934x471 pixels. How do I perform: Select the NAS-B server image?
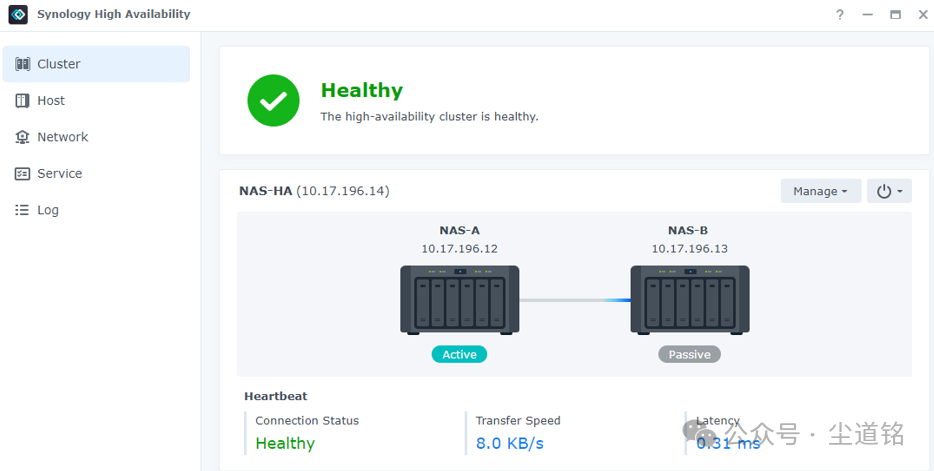coord(689,299)
